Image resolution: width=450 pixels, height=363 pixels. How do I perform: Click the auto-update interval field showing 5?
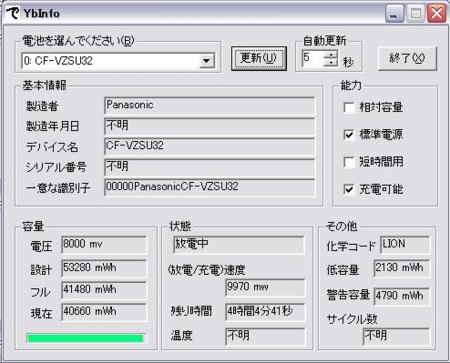(x=312, y=58)
